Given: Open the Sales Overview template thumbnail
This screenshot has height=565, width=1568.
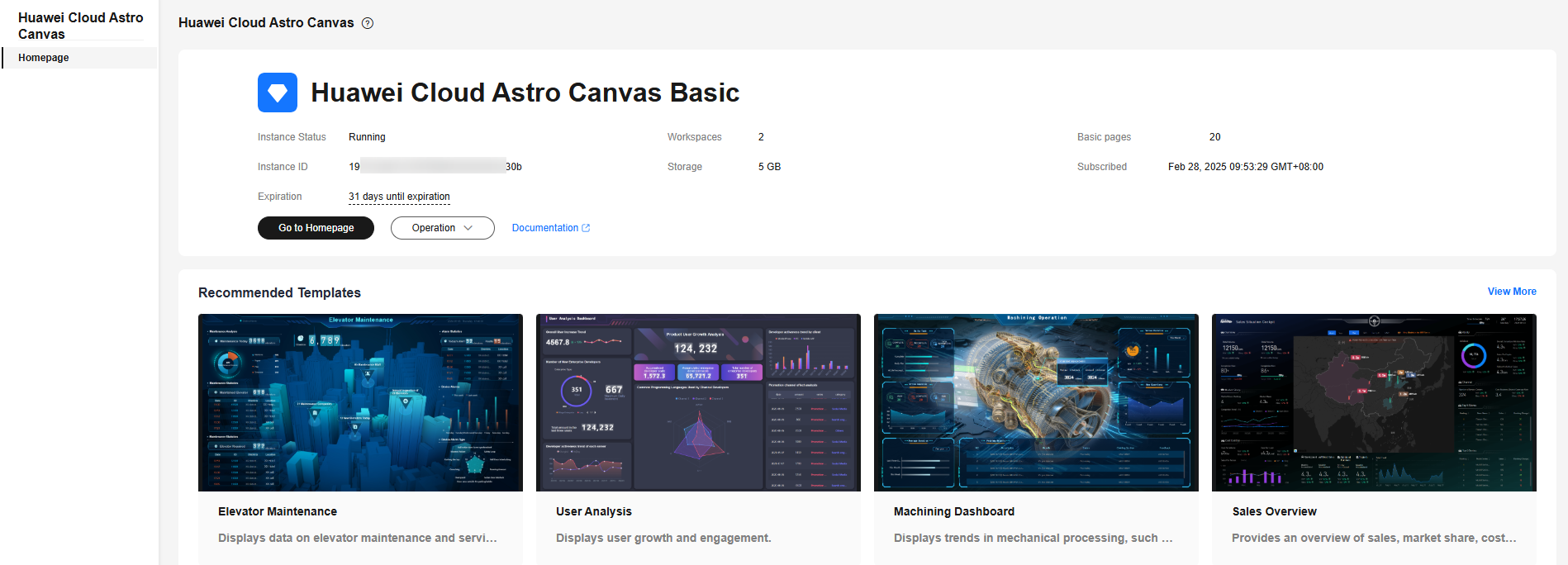Looking at the screenshot, I should coord(1374,402).
